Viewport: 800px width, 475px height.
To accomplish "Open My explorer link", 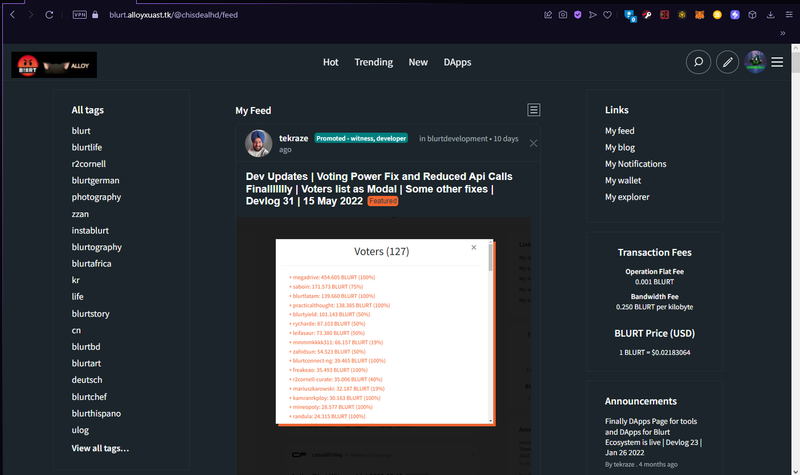I will [627, 197].
